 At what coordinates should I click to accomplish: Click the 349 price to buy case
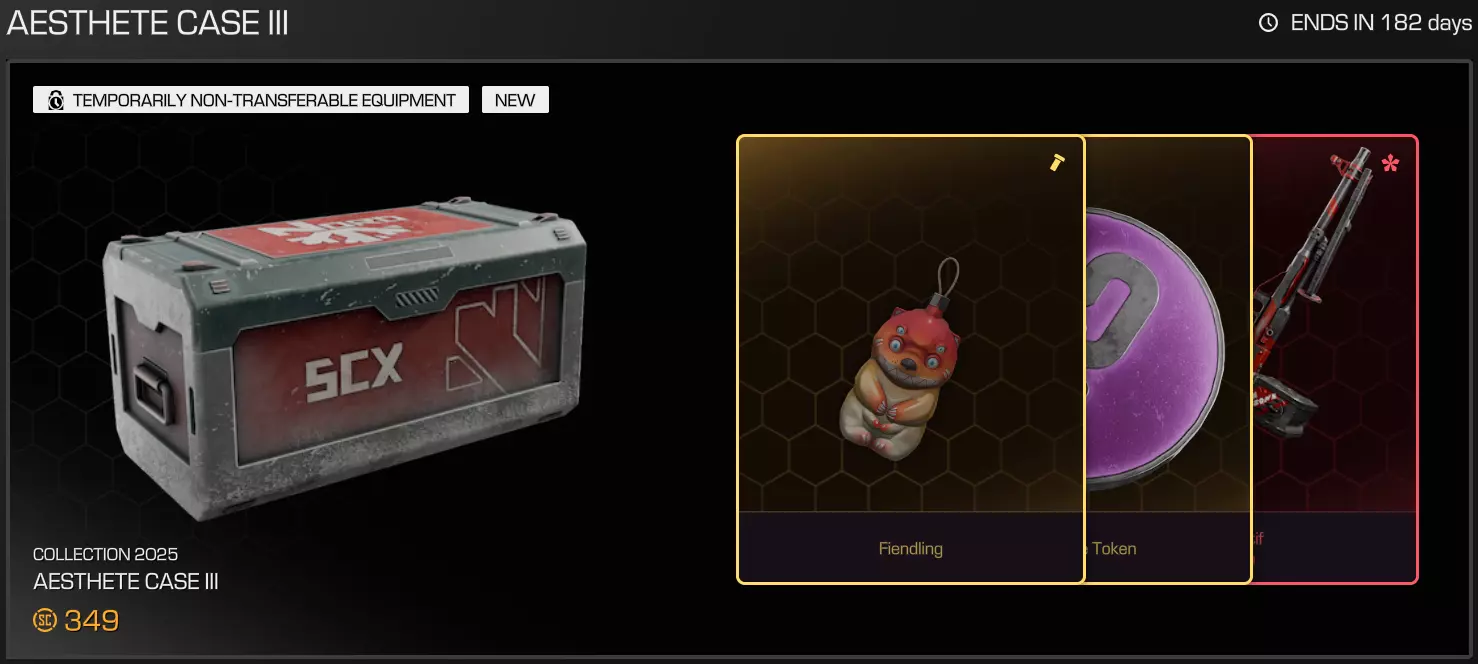click(92, 620)
